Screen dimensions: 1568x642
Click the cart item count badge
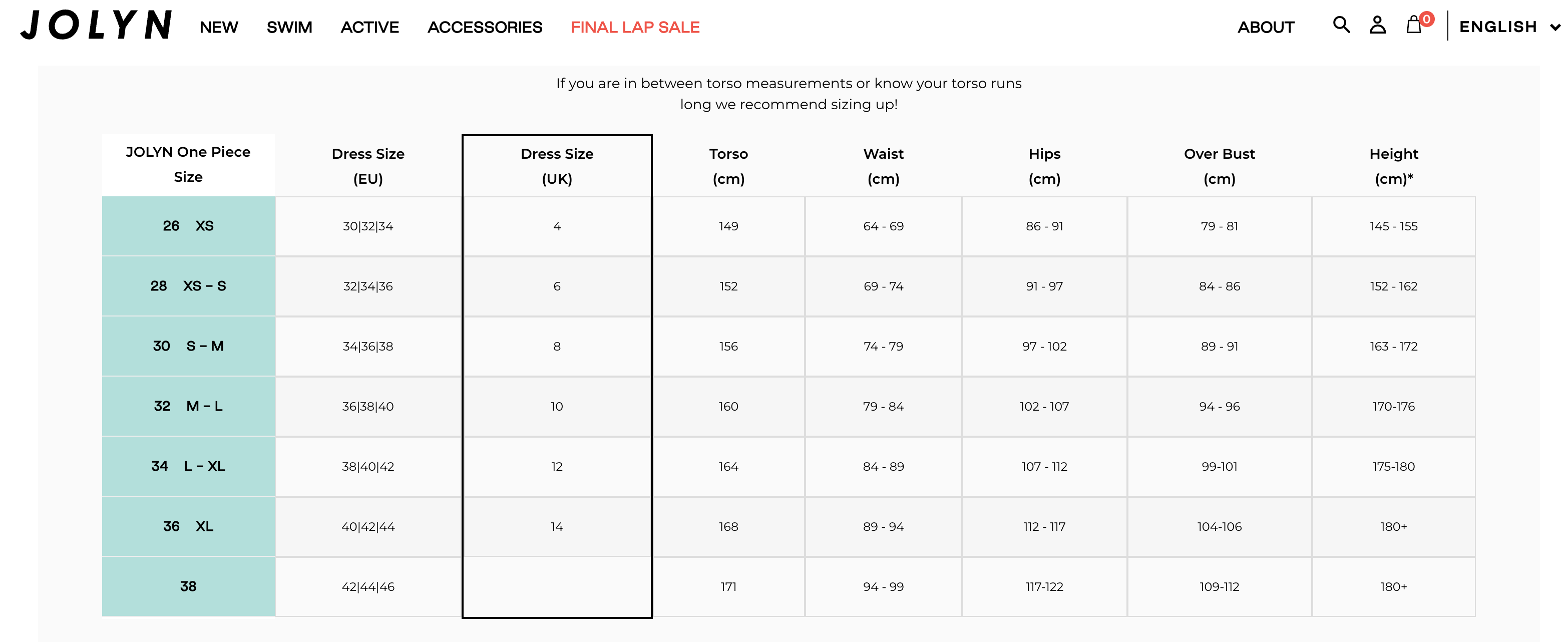pyautogui.click(x=1426, y=19)
